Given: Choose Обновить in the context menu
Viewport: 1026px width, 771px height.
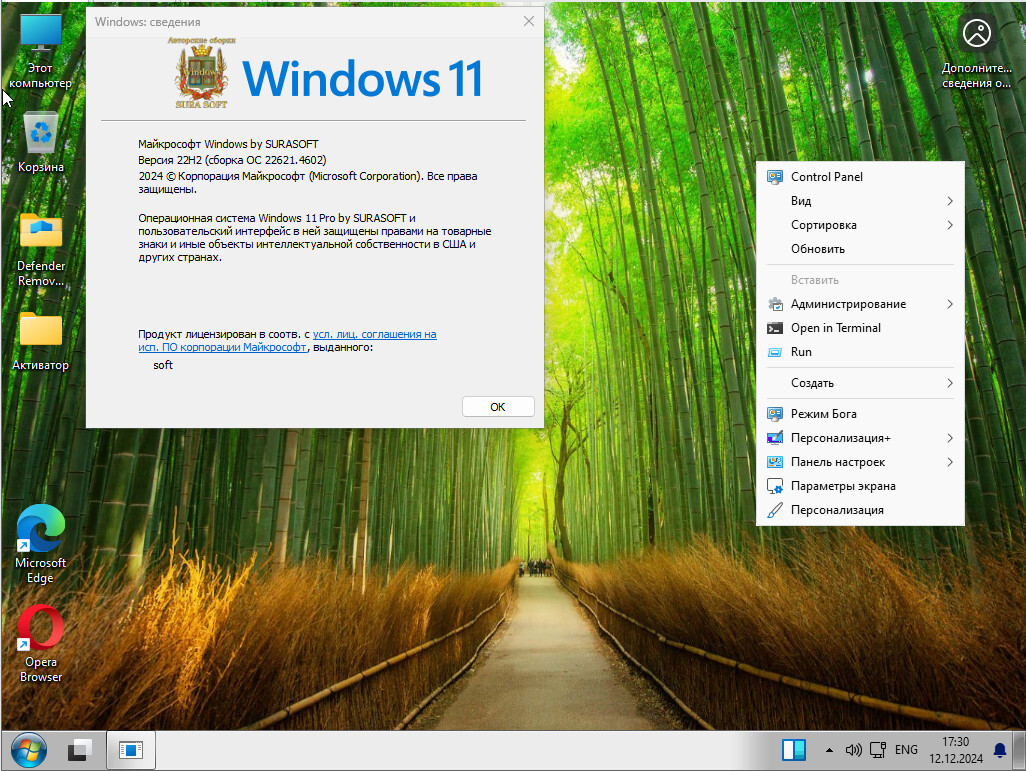Looking at the screenshot, I should tap(860, 249).
